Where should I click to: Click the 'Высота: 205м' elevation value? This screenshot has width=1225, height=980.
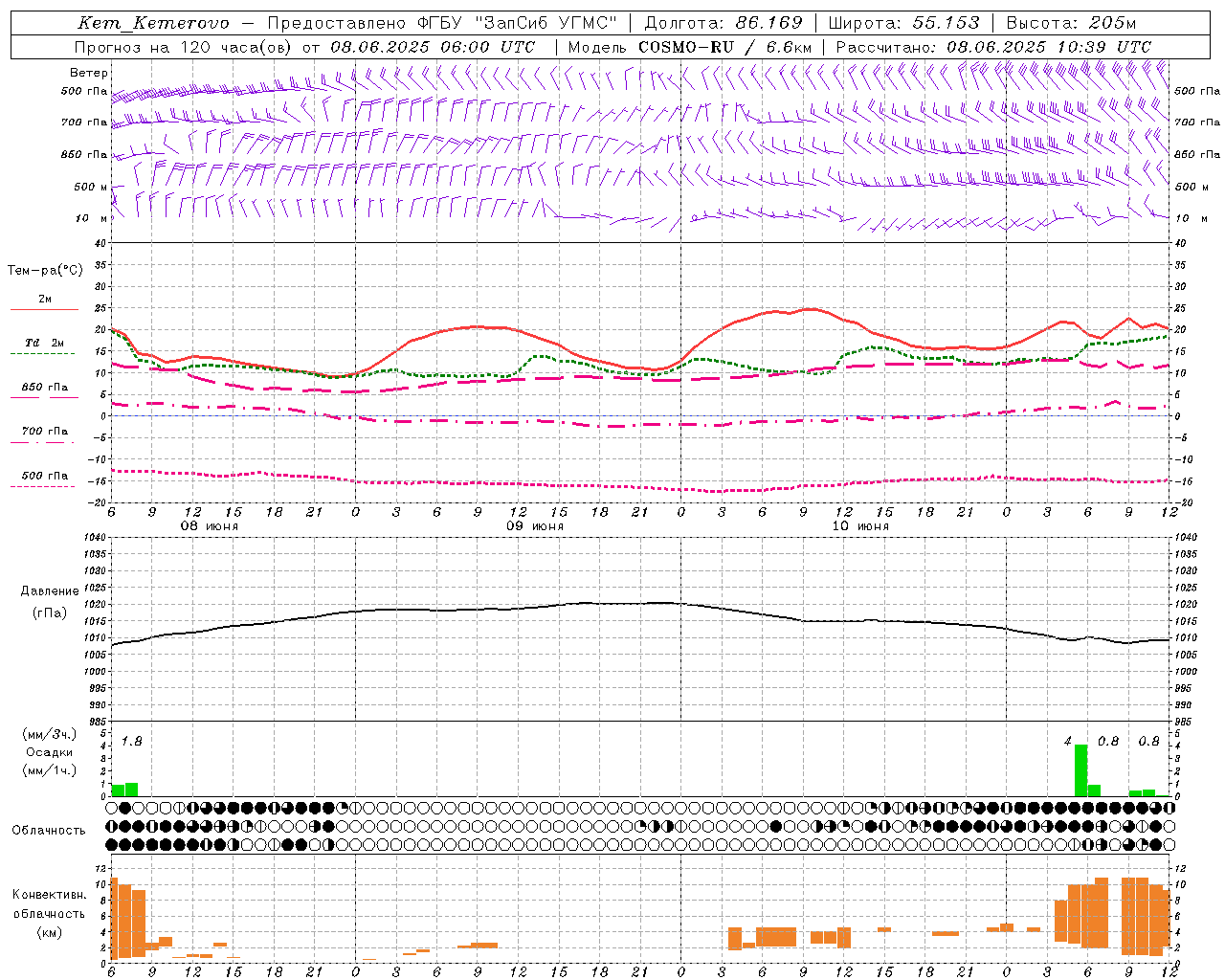point(1071,23)
